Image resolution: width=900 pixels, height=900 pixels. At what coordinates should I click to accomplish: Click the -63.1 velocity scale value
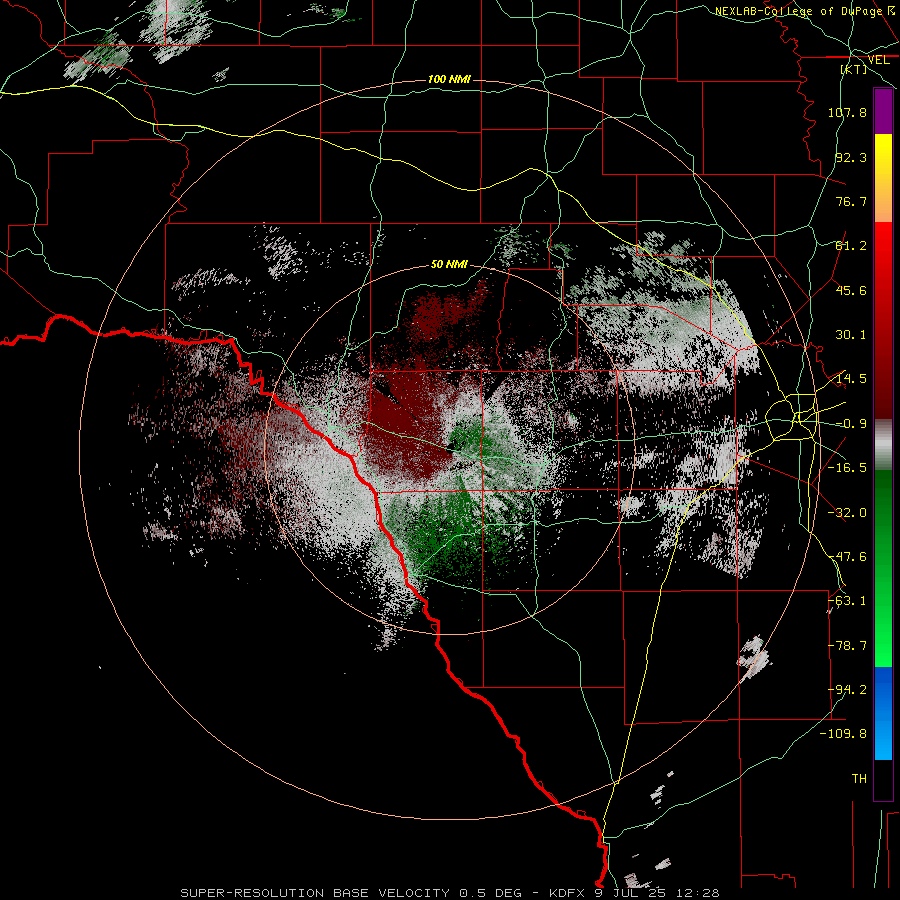tap(847, 601)
